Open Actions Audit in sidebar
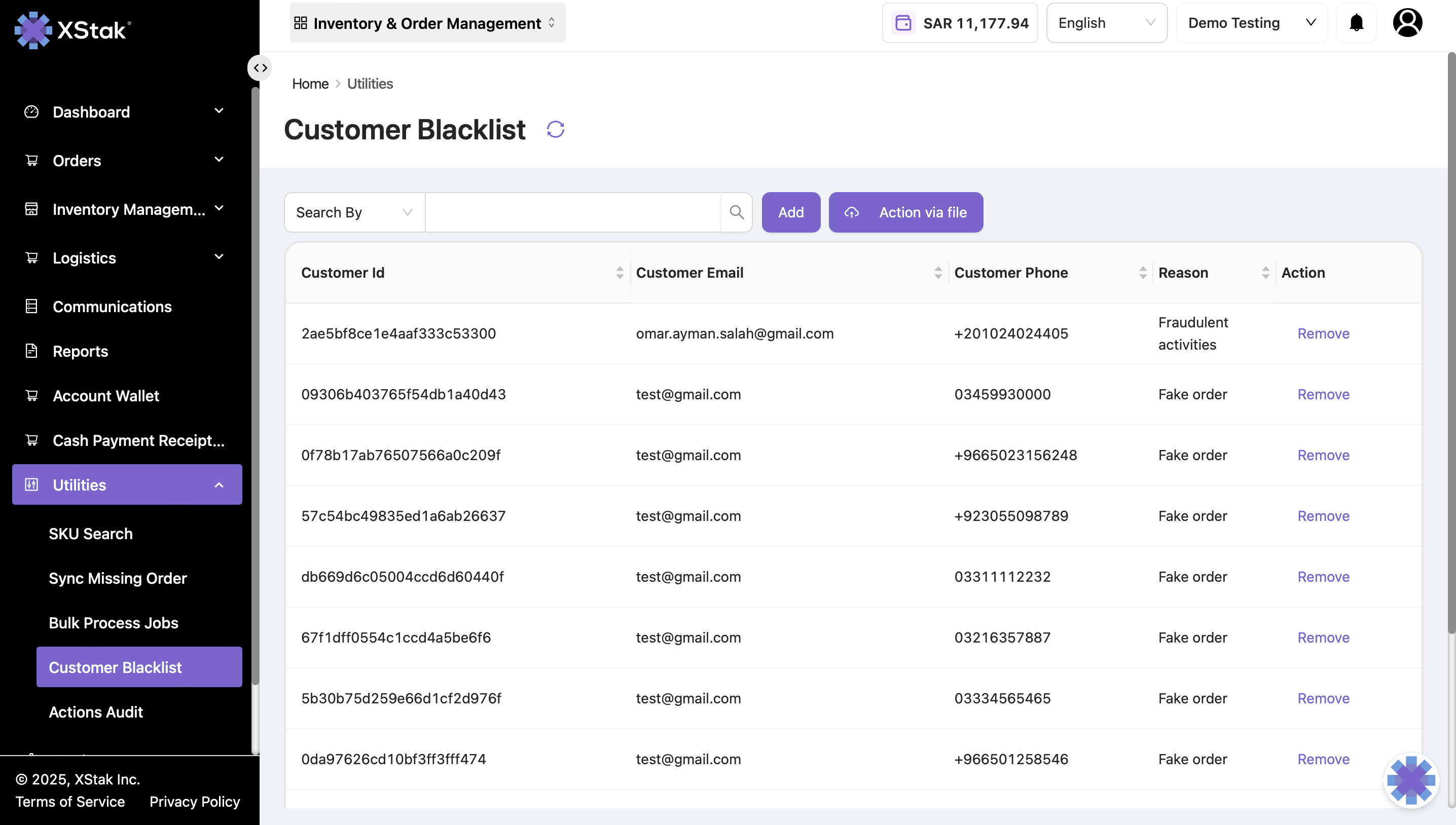The image size is (1456, 825). (96, 711)
